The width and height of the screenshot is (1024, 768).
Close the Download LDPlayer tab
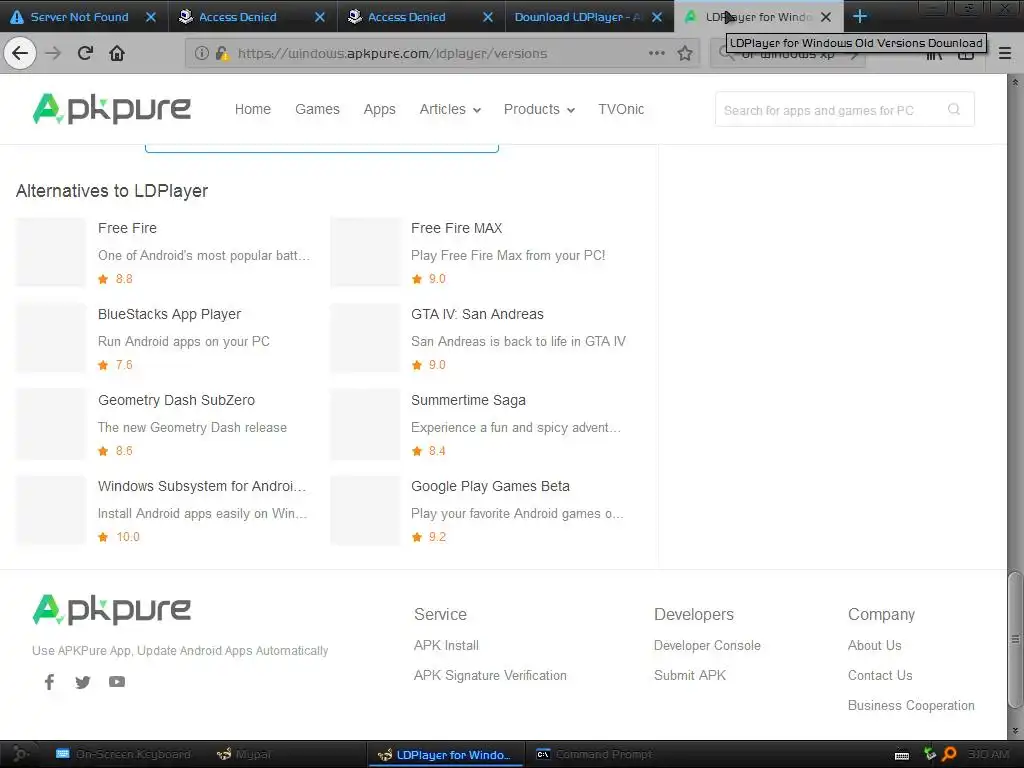(x=657, y=17)
